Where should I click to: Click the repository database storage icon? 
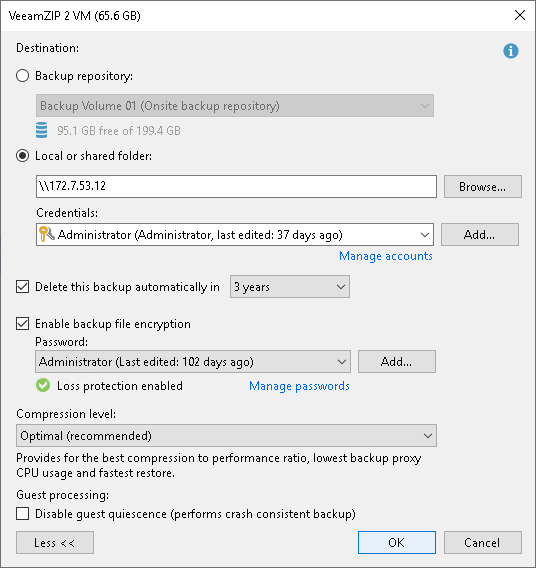[x=42, y=130]
